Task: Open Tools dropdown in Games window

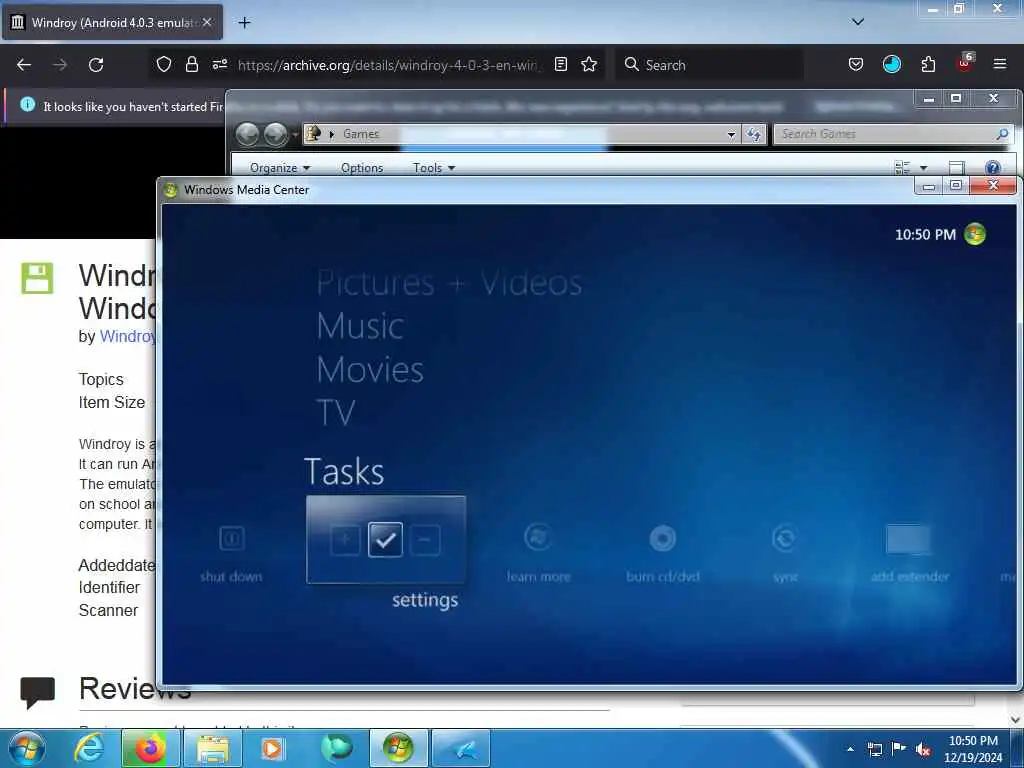Action: tap(434, 168)
